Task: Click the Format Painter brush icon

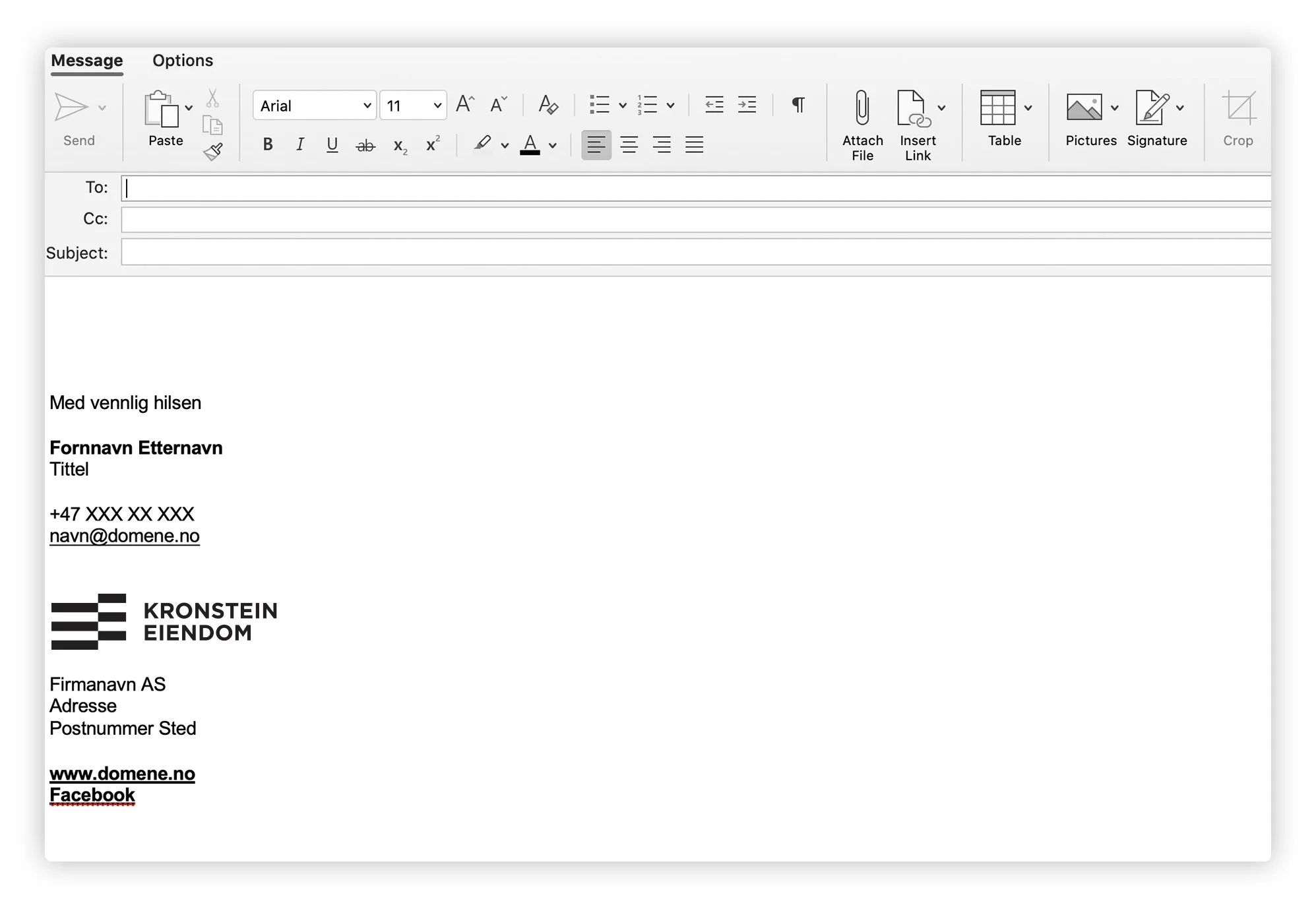Action: pyautogui.click(x=212, y=152)
